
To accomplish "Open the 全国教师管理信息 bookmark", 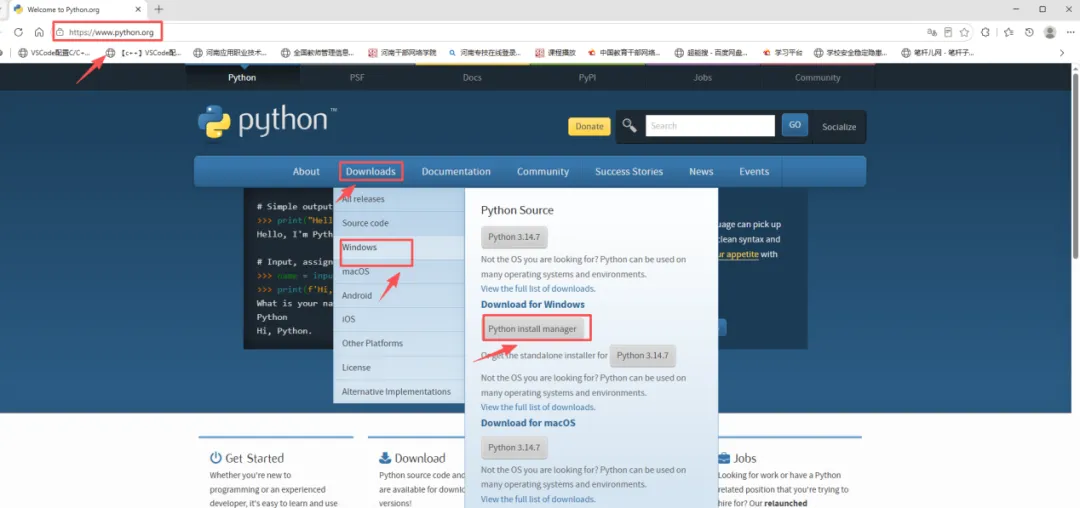I will tap(318, 52).
